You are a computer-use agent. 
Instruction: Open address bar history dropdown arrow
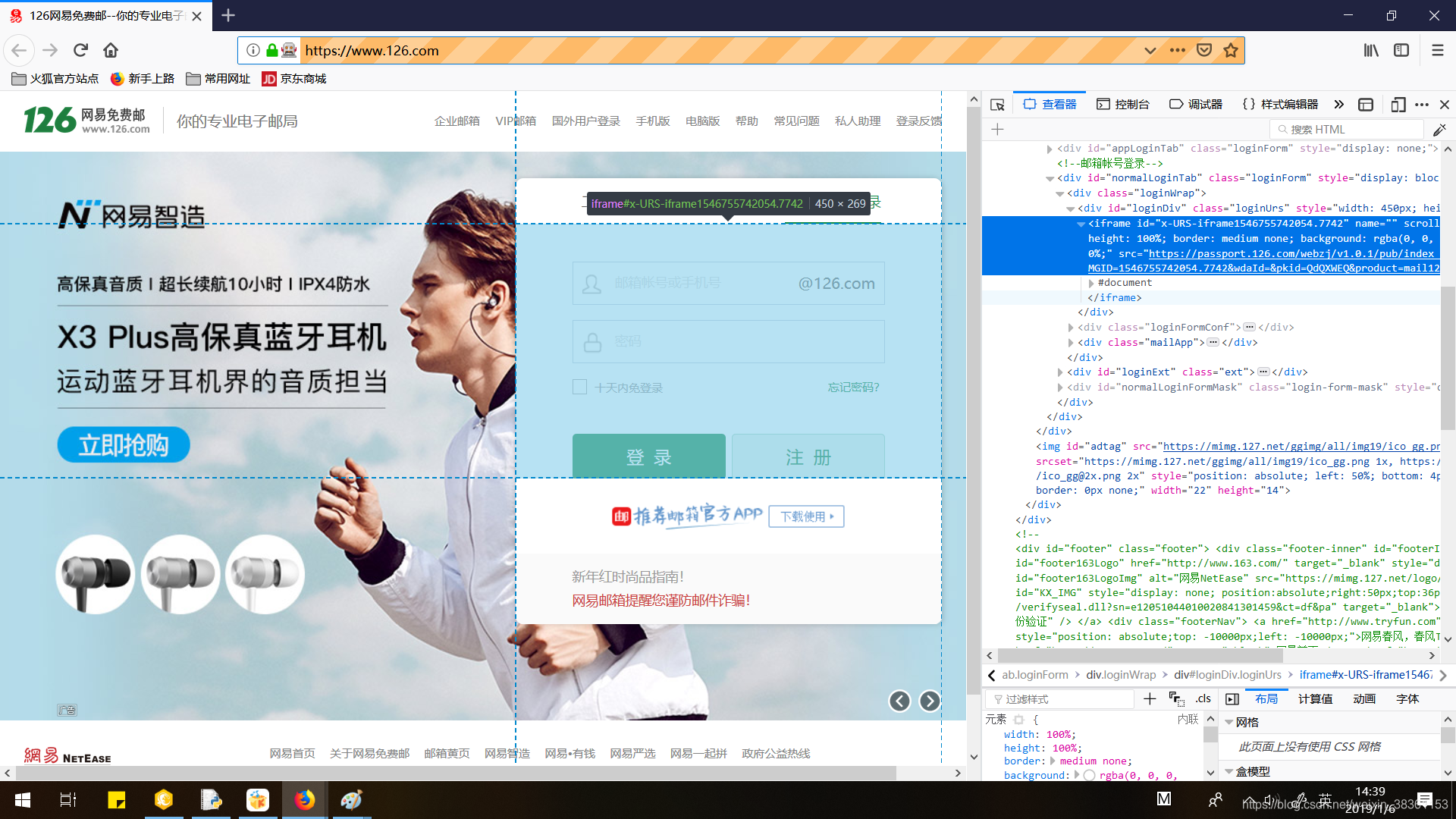coord(1150,50)
